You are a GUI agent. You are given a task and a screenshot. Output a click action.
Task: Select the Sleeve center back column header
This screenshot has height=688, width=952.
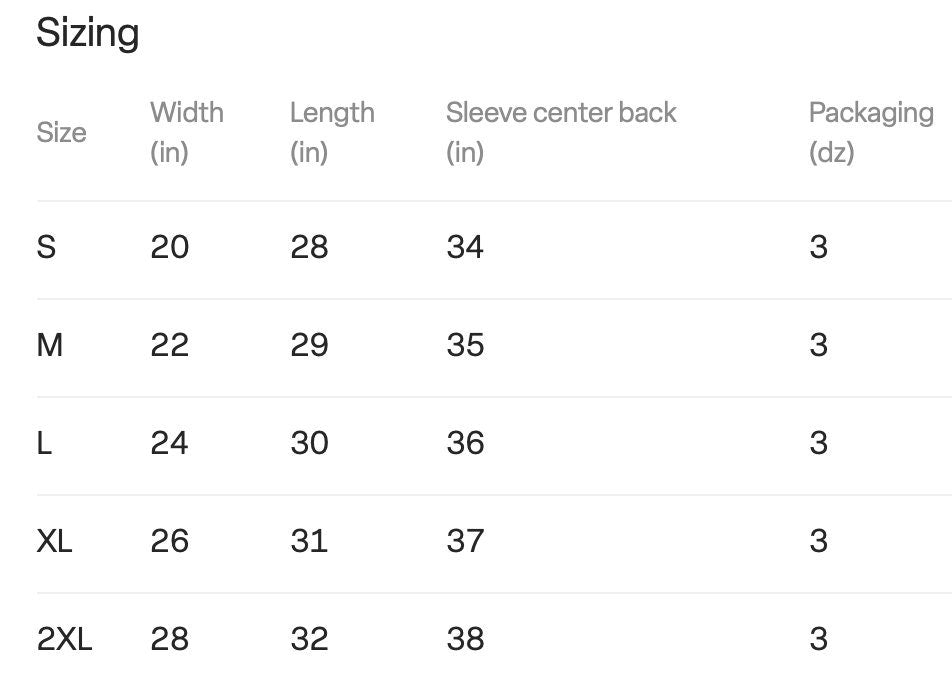point(561,132)
